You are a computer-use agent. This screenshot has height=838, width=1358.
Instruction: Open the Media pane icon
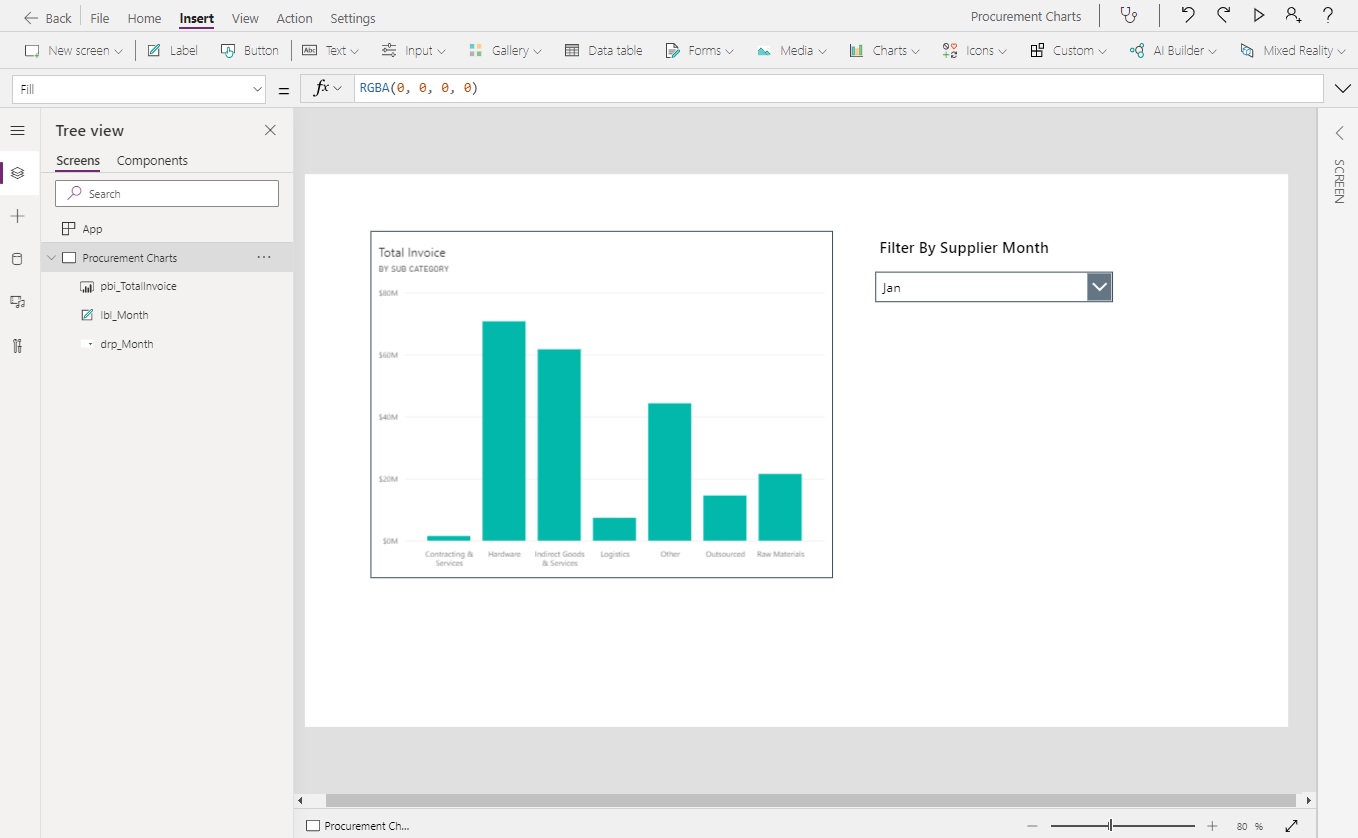pyautogui.click(x=17, y=302)
